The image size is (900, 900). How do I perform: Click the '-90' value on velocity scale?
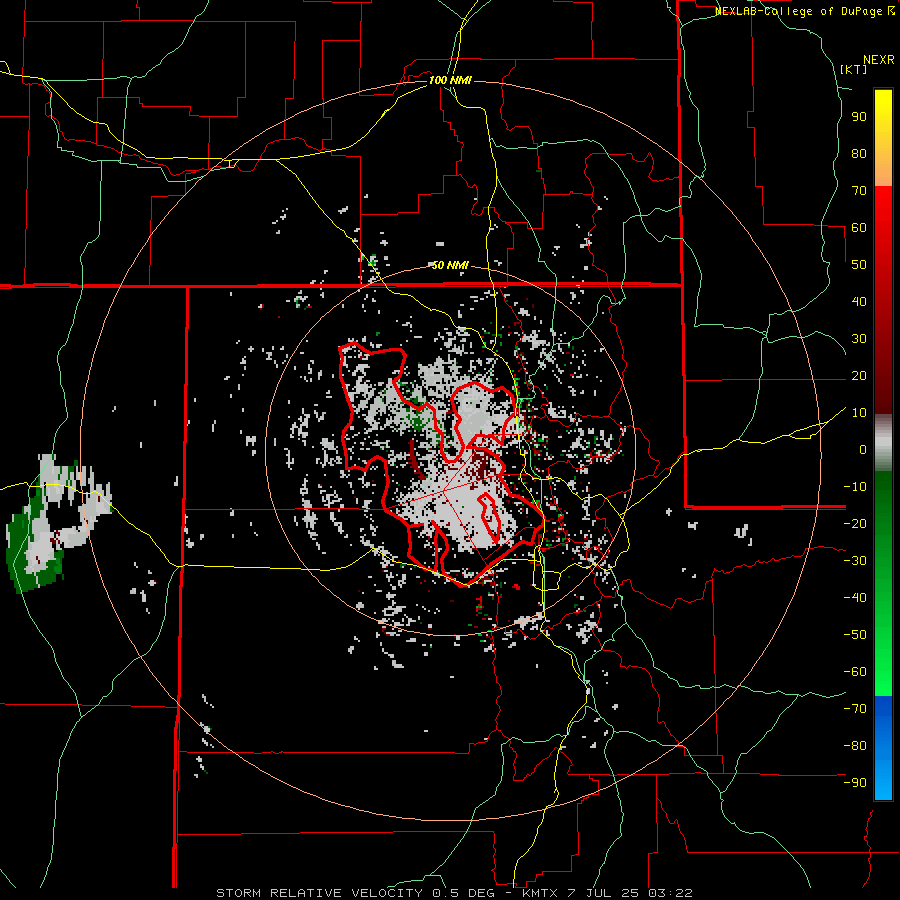tap(855, 783)
